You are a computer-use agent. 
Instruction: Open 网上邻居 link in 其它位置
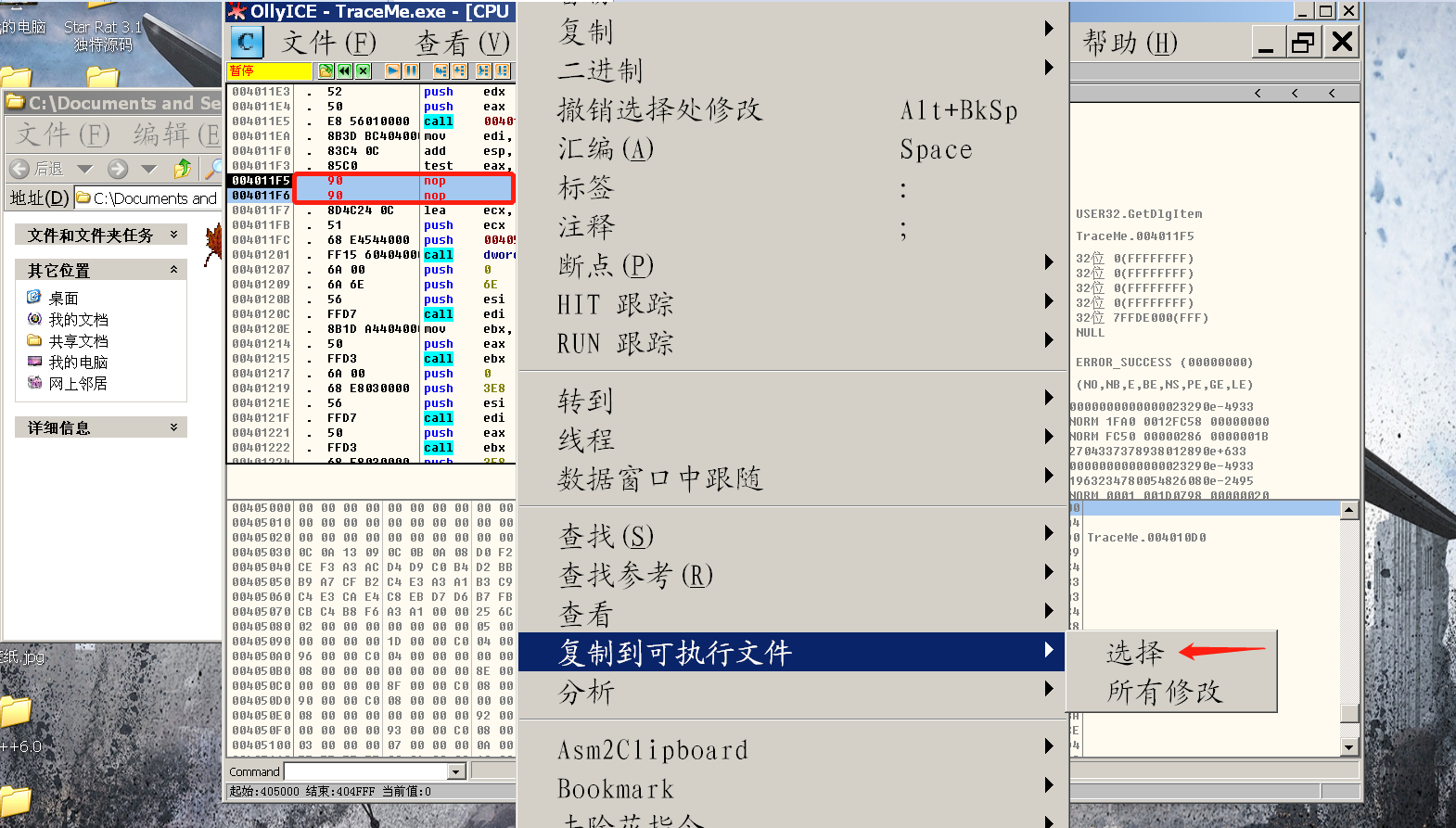point(79,383)
